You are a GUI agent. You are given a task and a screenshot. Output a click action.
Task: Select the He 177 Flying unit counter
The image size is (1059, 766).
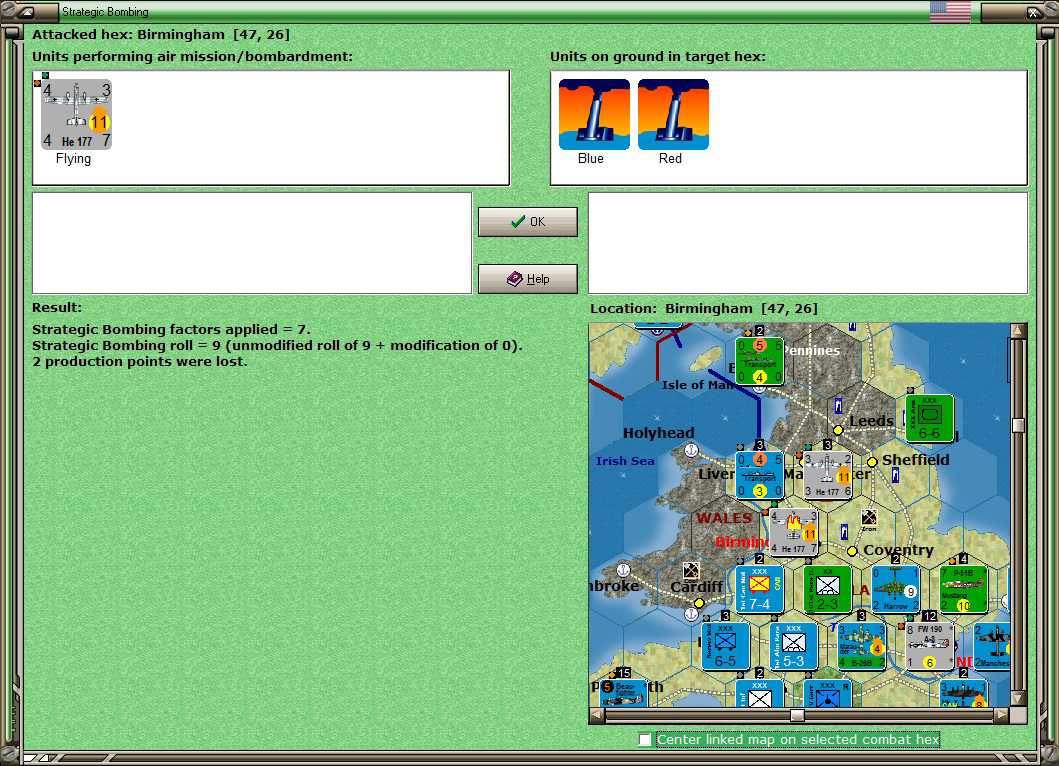tap(75, 108)
